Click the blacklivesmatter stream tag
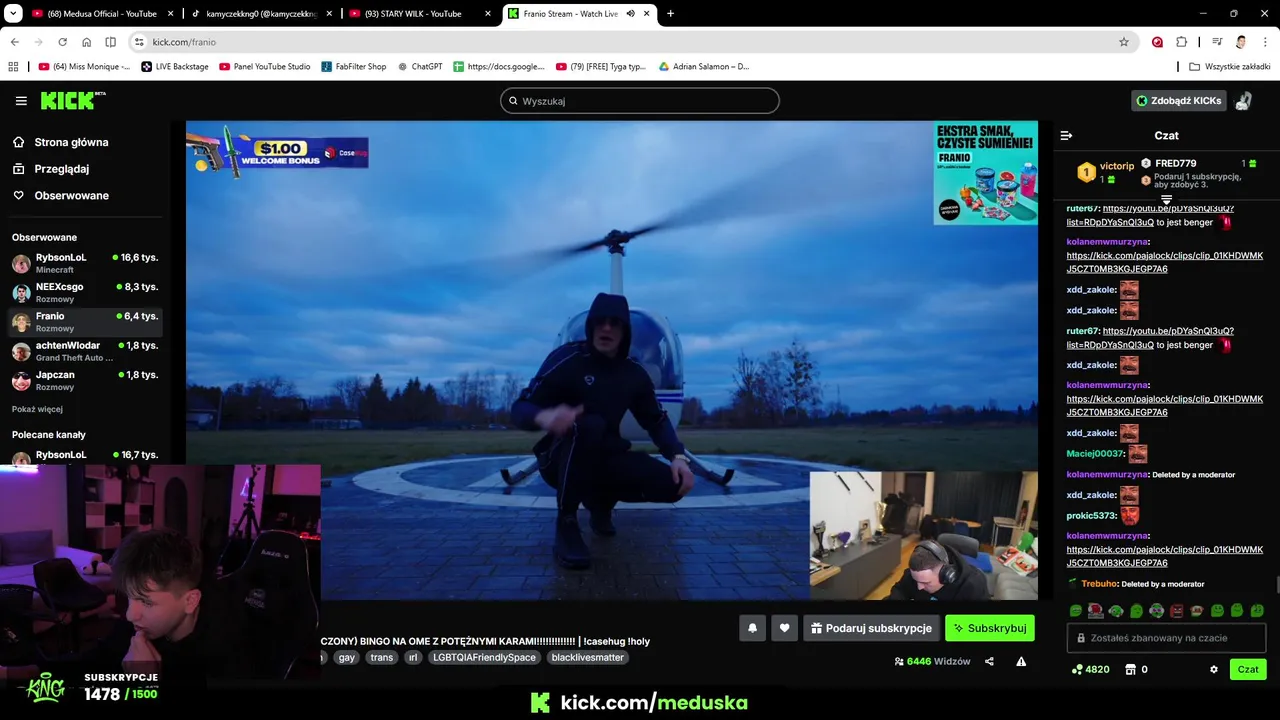1280x720 pixels. coord(587,658)
